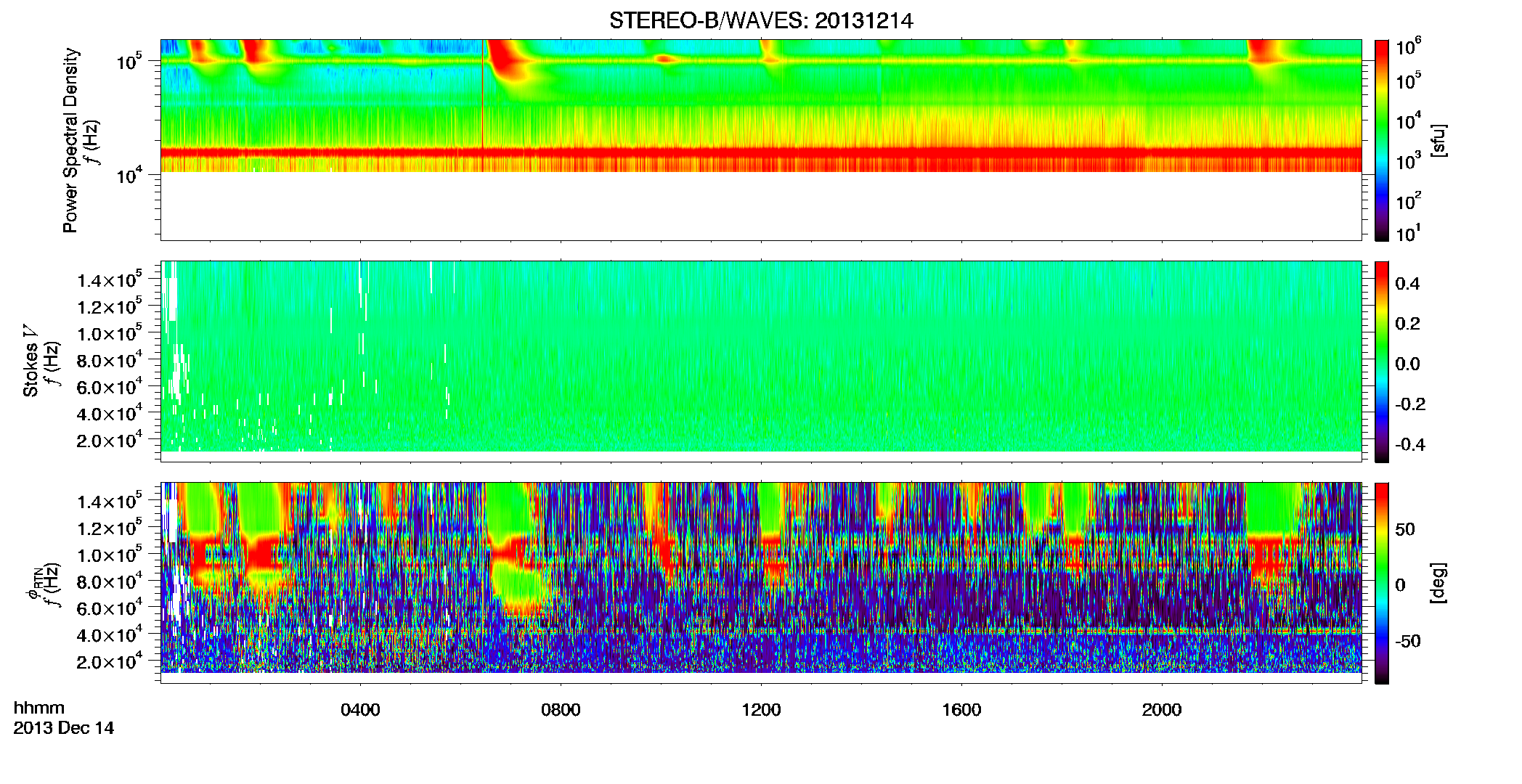
Task: Click the Stokes V colorbar
Action: pos(1382,362)
